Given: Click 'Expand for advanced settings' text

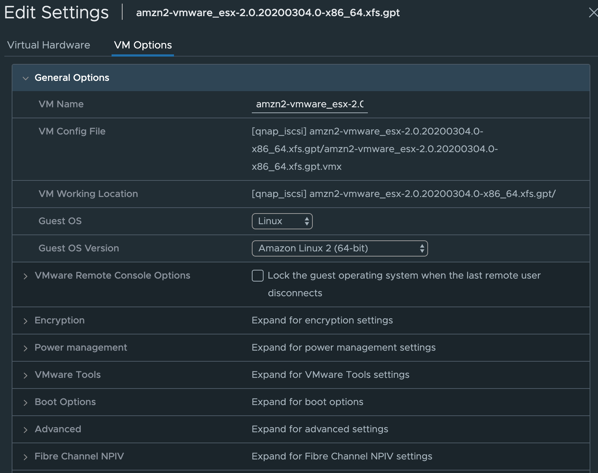Looking at the screenshot, I should tap(320, 429).
